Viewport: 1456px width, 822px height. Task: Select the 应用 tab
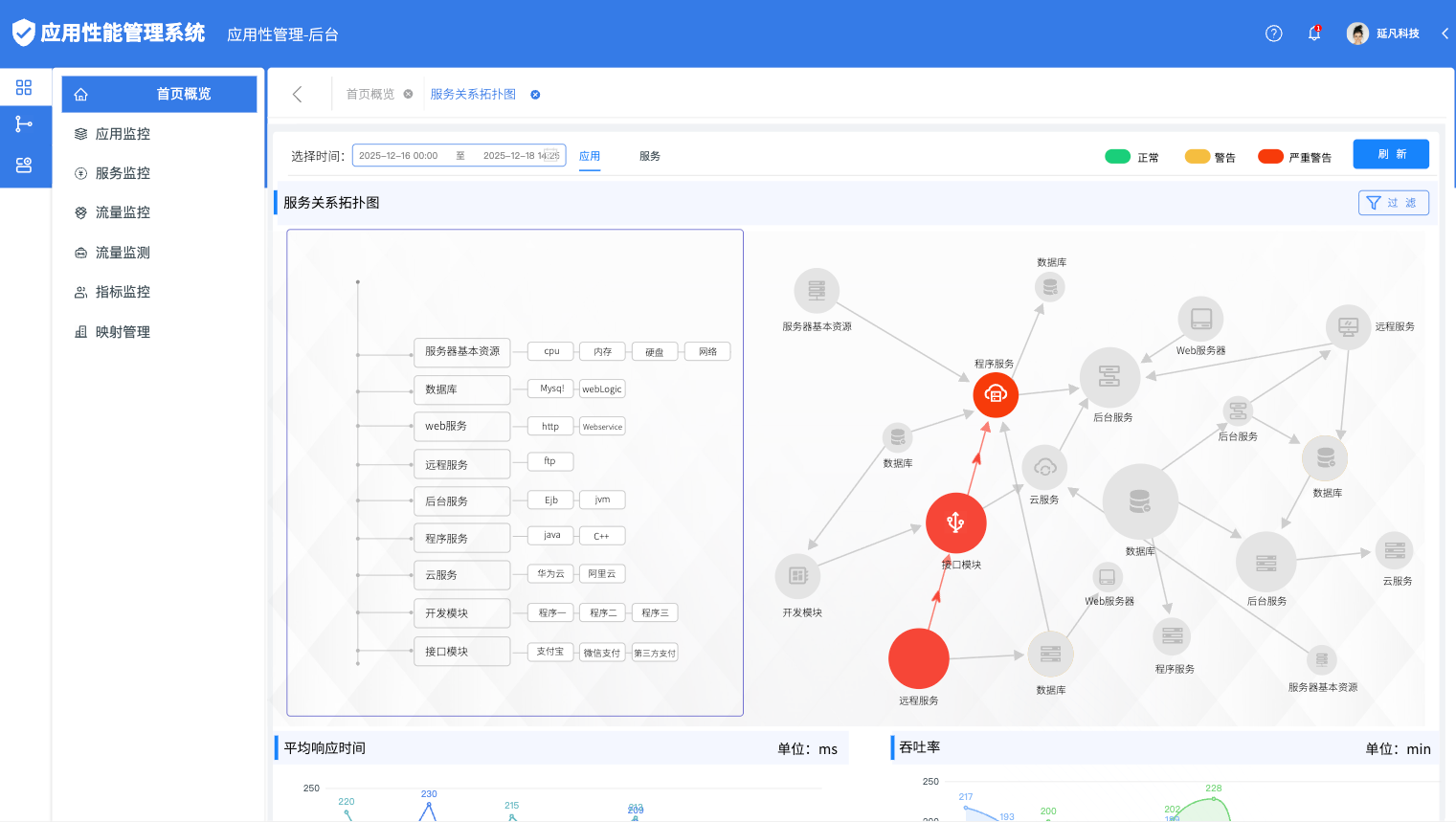pos(590,156)
